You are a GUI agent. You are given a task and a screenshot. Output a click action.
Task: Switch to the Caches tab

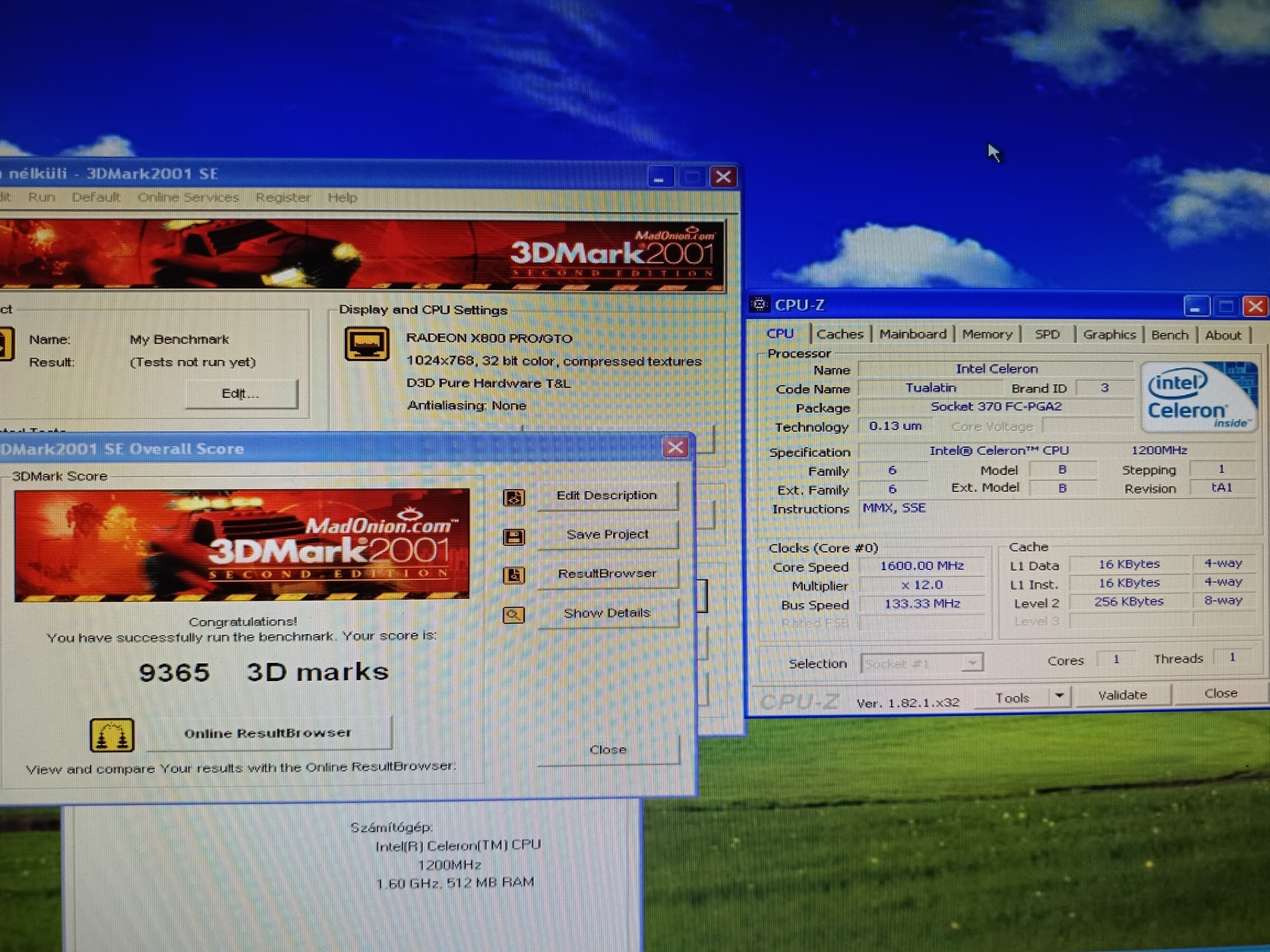tap(840, 334)
